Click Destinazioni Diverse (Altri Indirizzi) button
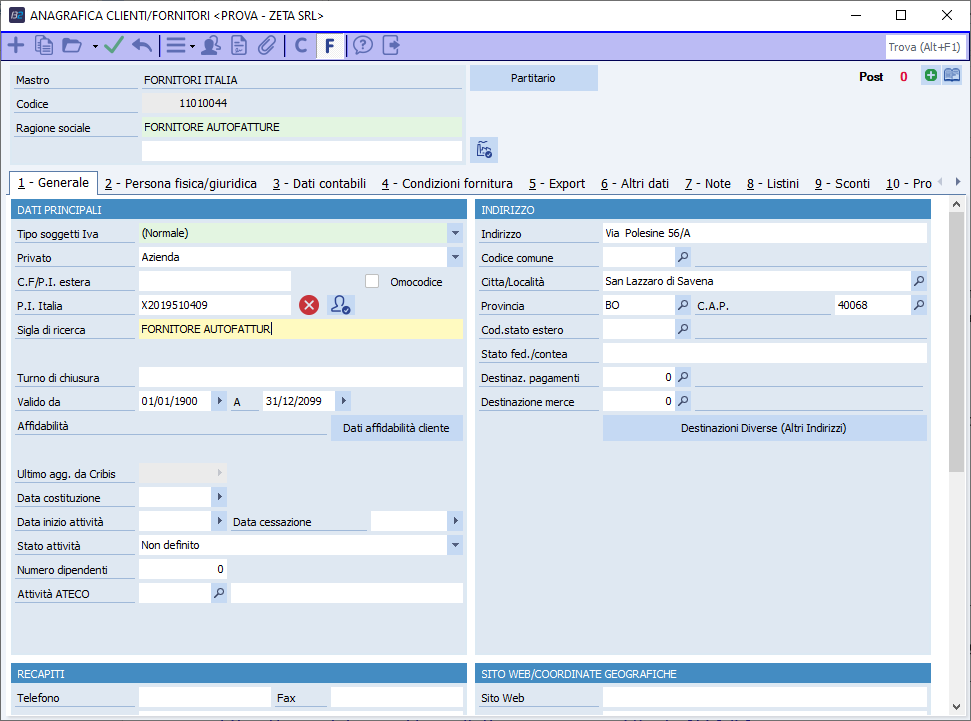Viewport: 971px width, 721px height. [765, 428]
